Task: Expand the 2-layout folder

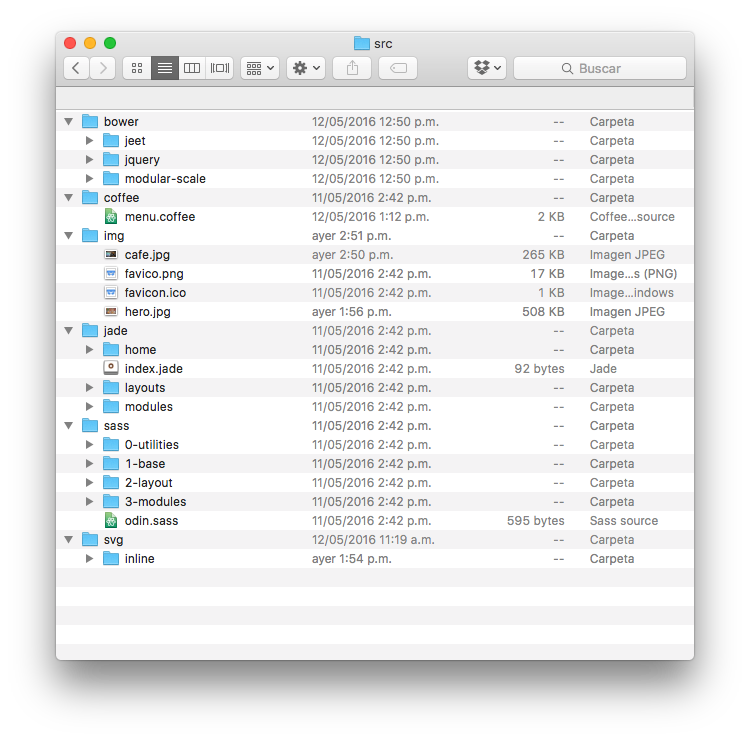Action: (x=89, y=483)
